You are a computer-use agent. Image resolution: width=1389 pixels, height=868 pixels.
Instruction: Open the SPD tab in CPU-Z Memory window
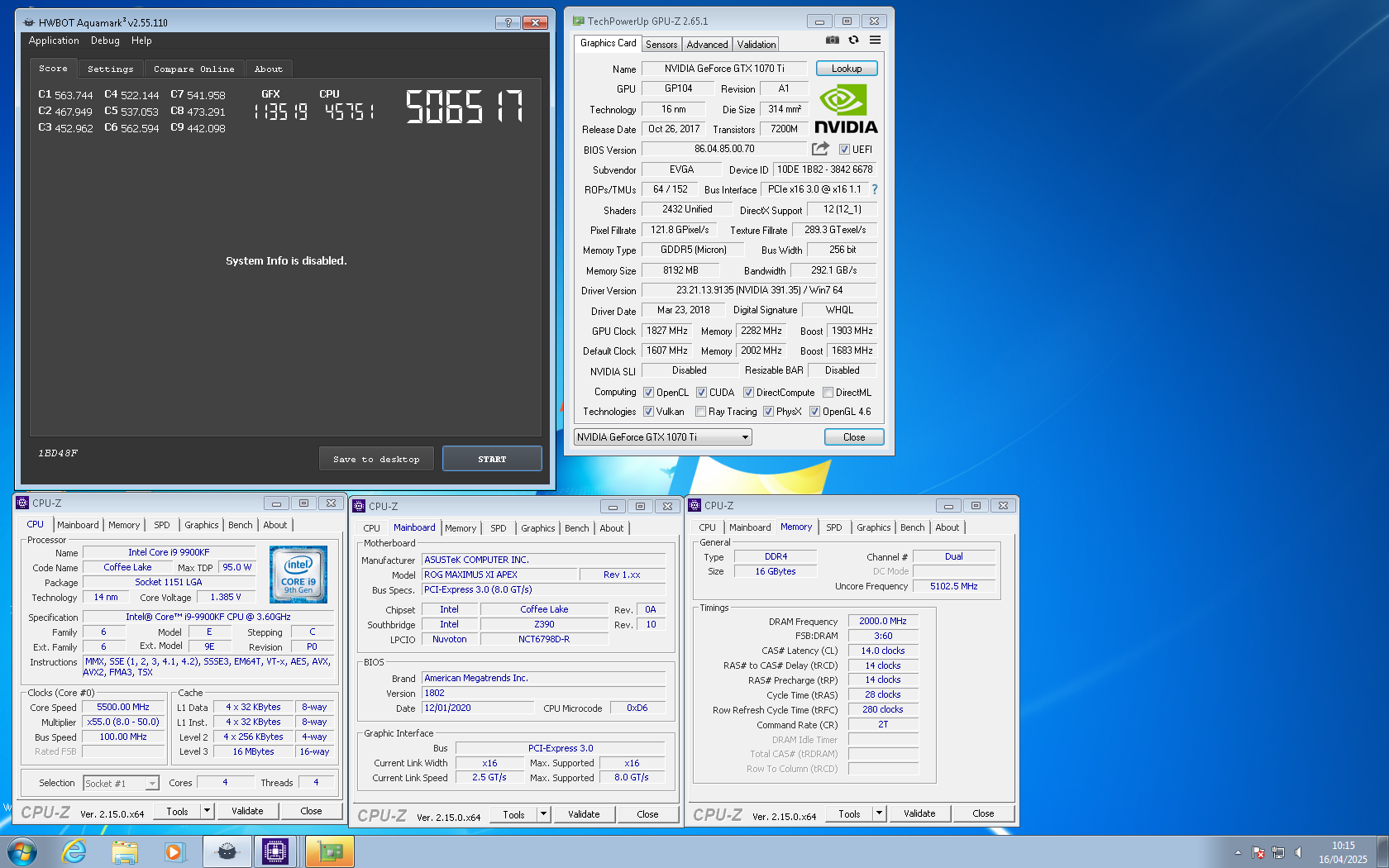coord(834,527)
